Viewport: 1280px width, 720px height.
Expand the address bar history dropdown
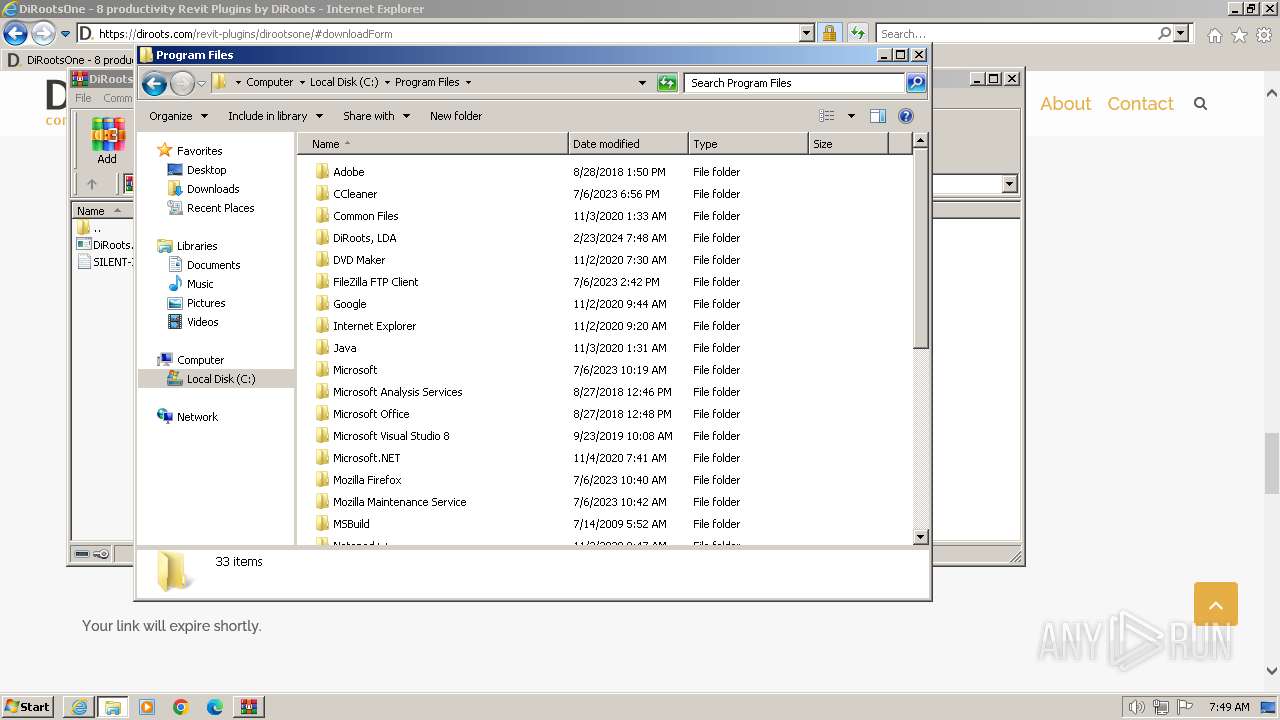pos(642,83)
